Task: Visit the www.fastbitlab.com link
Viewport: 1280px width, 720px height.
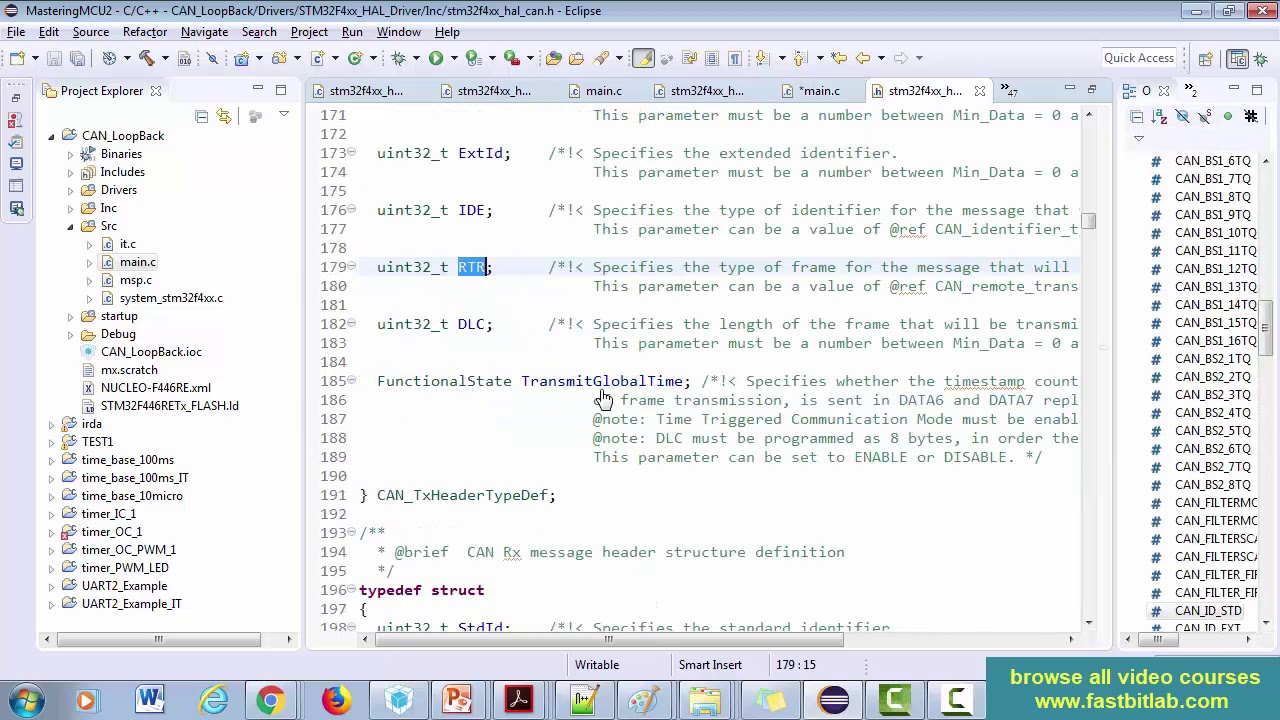Action: pyautogui.click(x=1134, y=703)
